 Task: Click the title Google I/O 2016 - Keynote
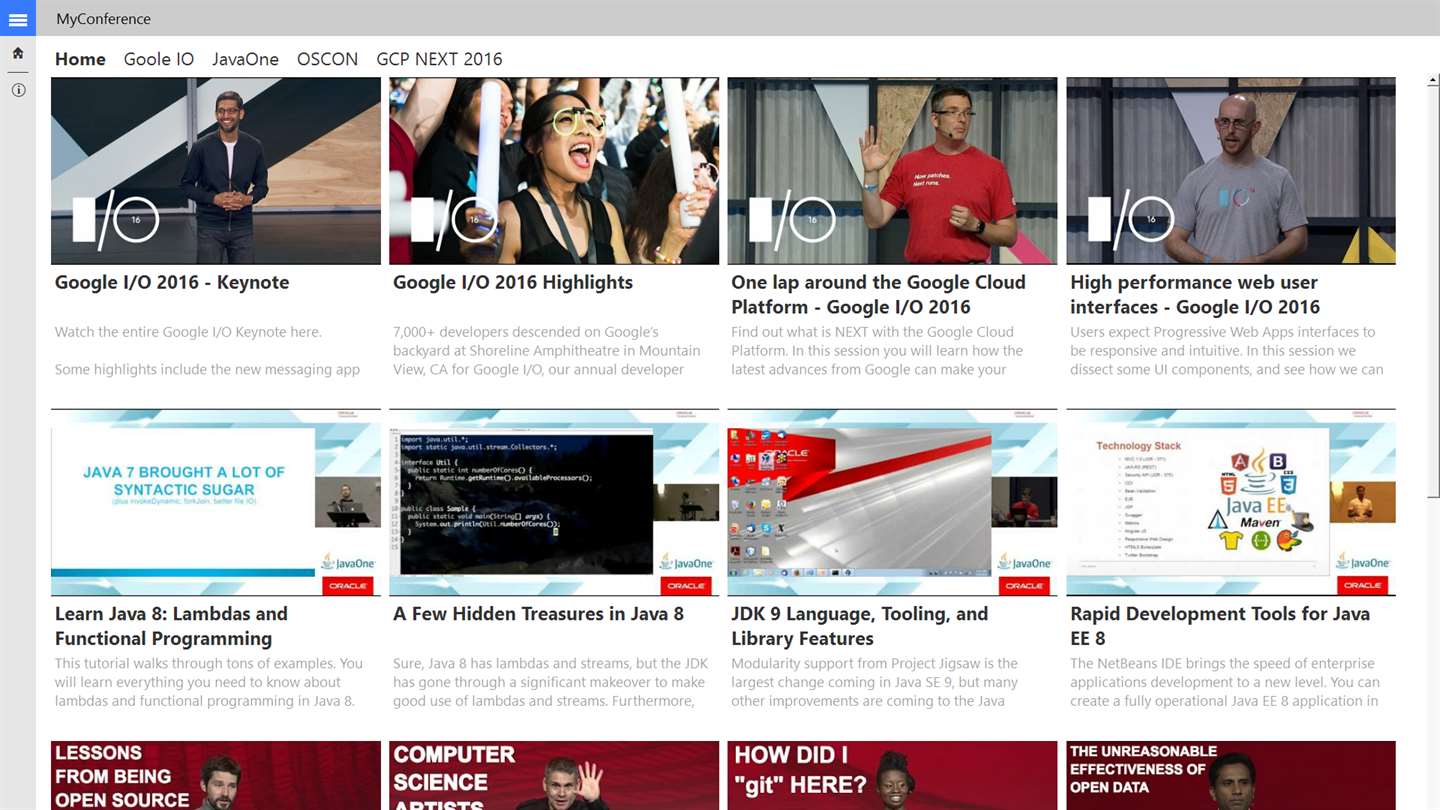point(172,282)
